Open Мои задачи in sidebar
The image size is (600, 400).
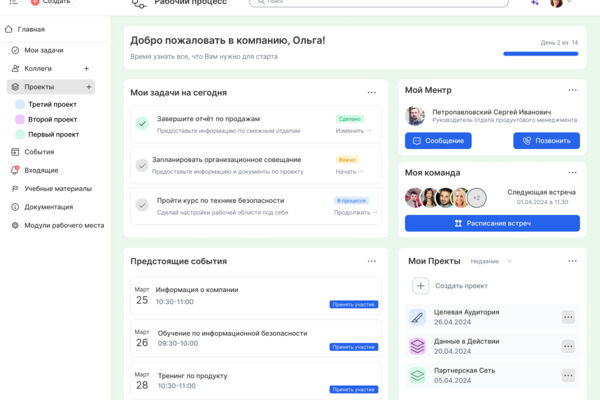44,50
